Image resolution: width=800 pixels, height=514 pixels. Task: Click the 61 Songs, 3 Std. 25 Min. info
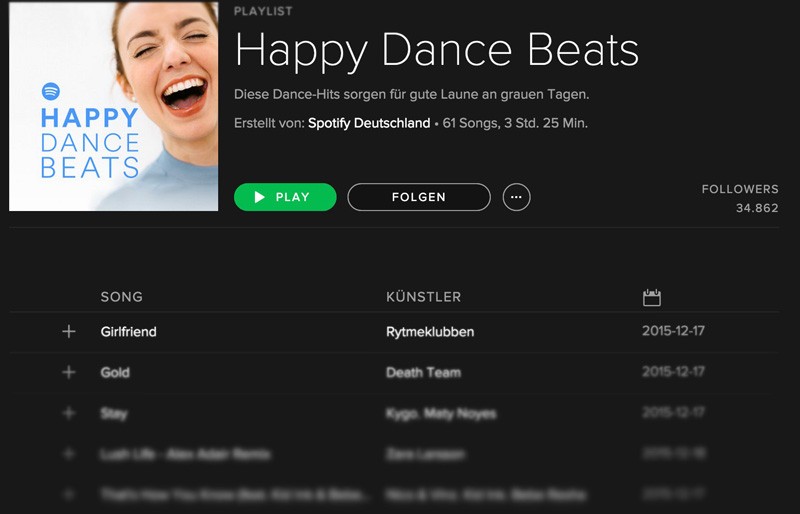(515, 123)
